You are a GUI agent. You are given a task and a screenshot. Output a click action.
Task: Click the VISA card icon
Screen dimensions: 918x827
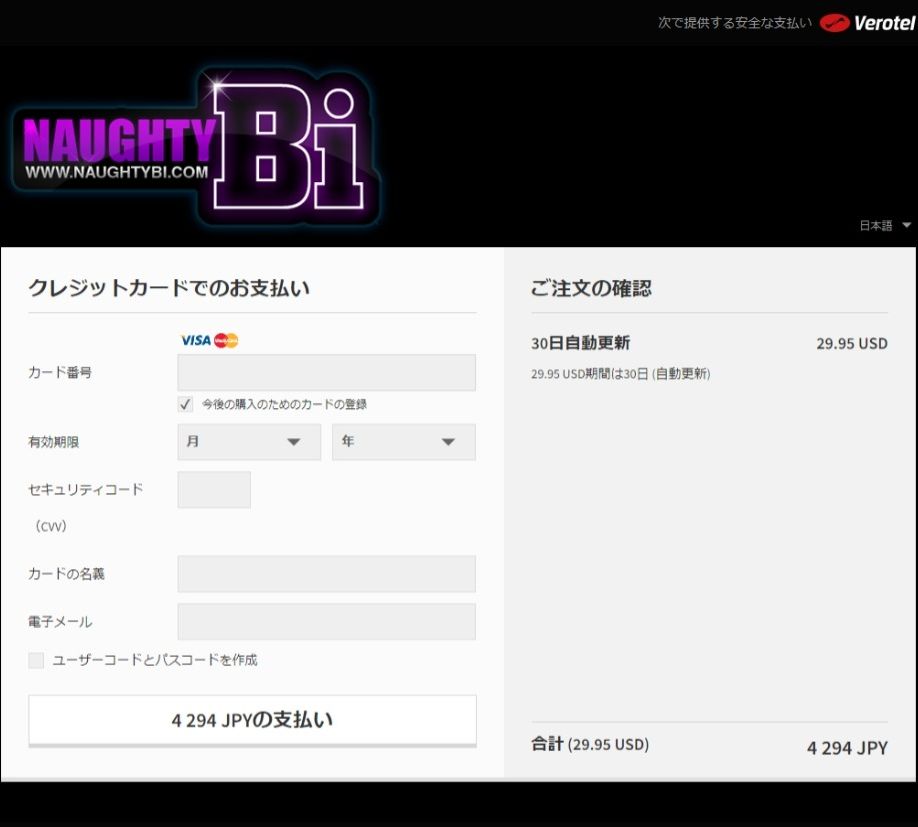196,340
